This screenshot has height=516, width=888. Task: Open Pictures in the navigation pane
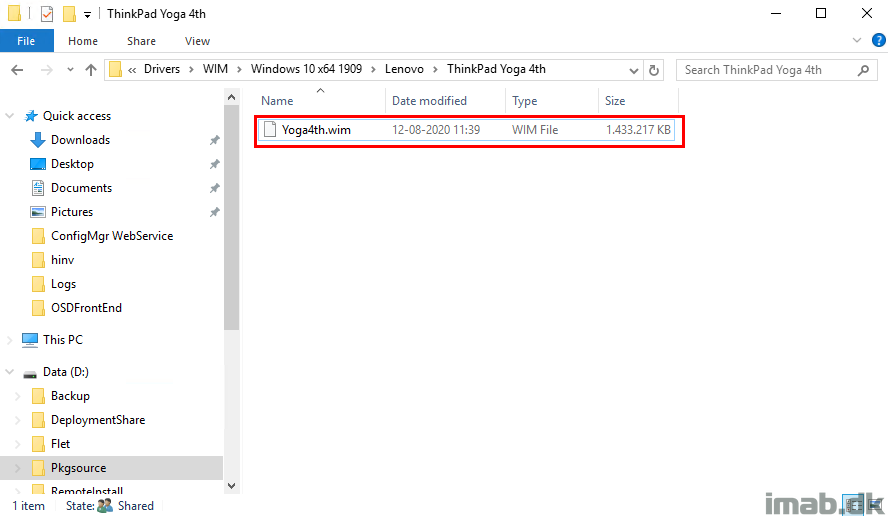[x=71, y=211]
